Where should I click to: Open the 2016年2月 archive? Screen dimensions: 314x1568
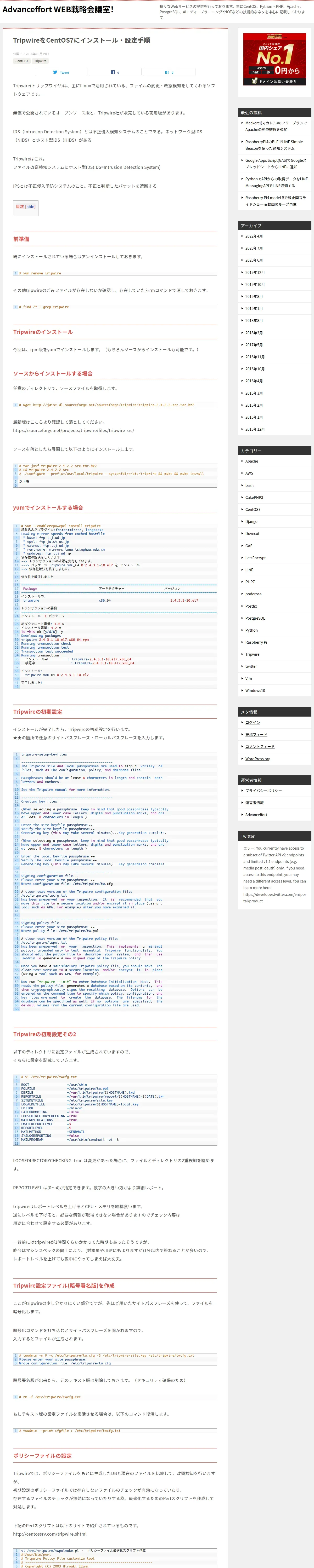click(x=254, y=405)
